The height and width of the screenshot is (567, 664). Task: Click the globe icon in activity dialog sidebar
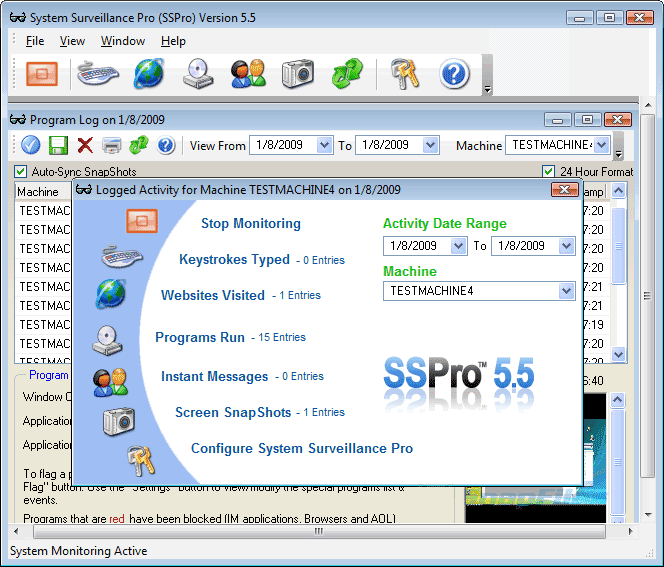111,293
